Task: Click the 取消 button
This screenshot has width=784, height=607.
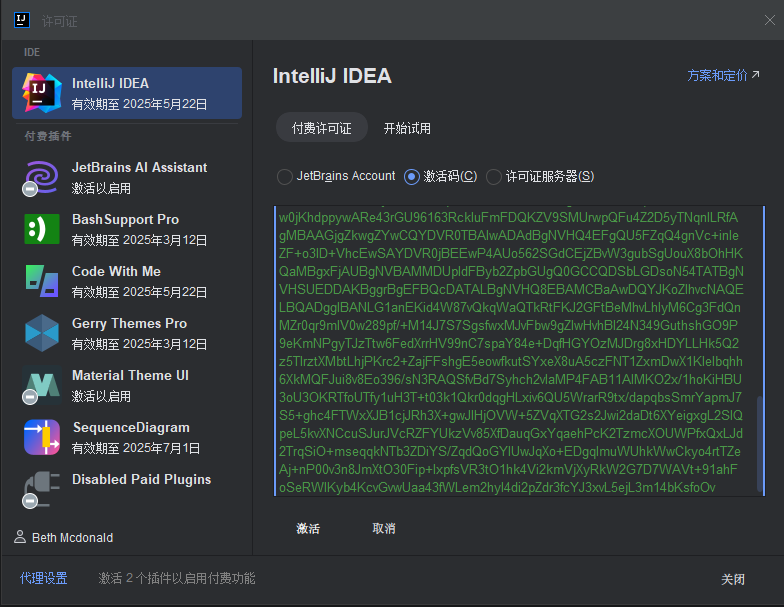Action: click(384, 528)
